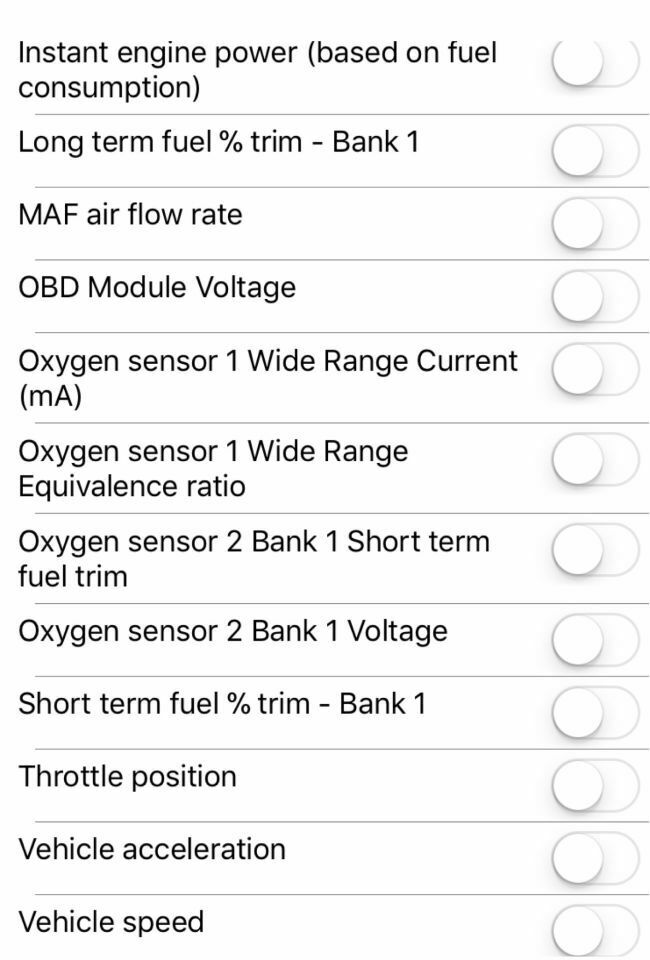The image size is (650, 960).
Task: Tap the Vehicle acceleration label
Action: pos(152,849)
